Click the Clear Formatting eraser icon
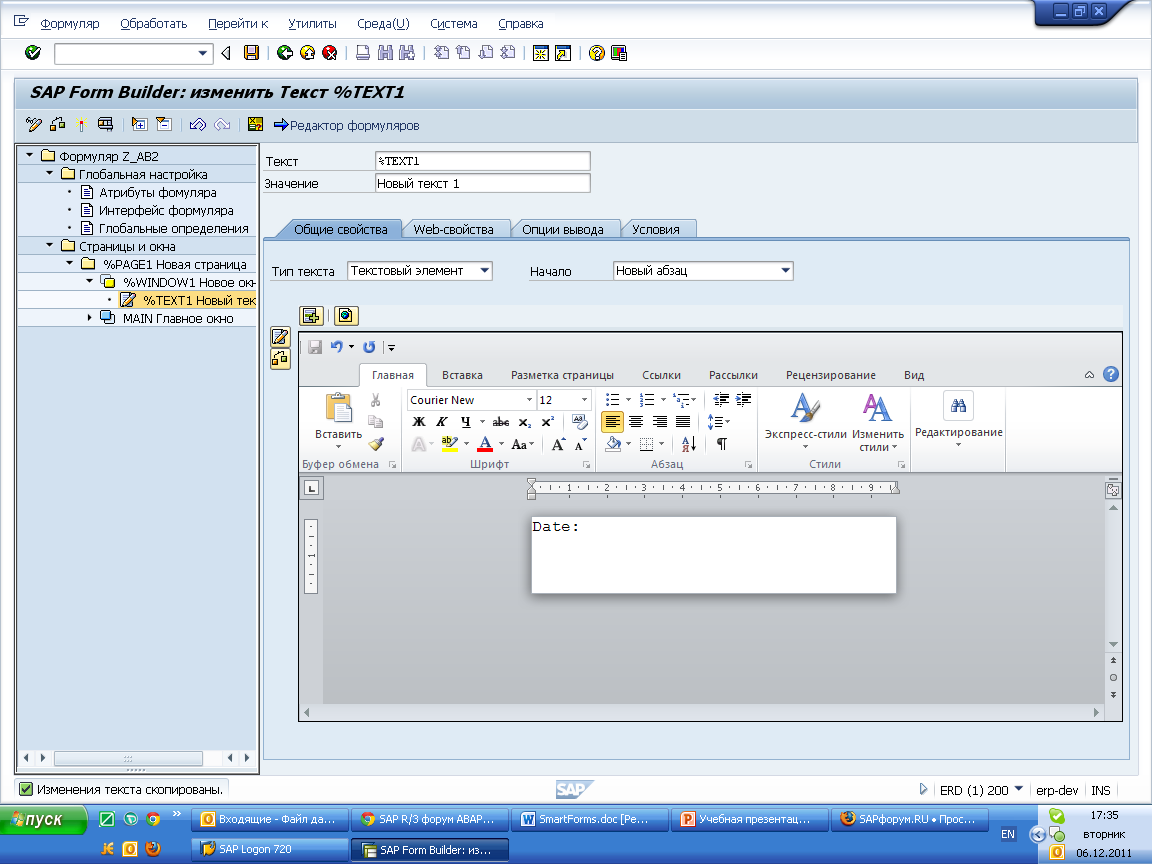This screenshot has width=1152, height=864. pos(580,422)
